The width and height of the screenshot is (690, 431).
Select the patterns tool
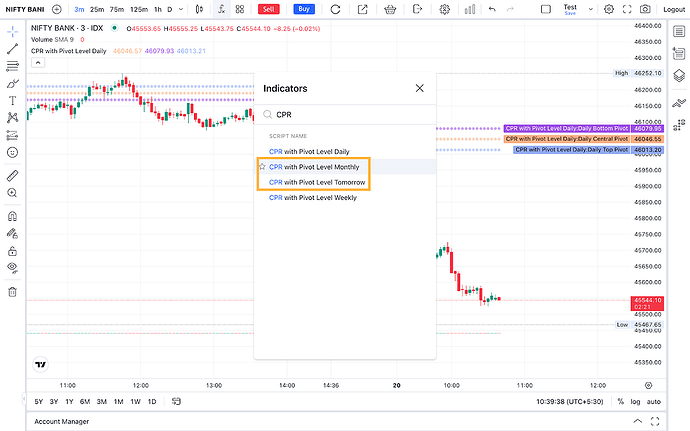pos(12,118)
